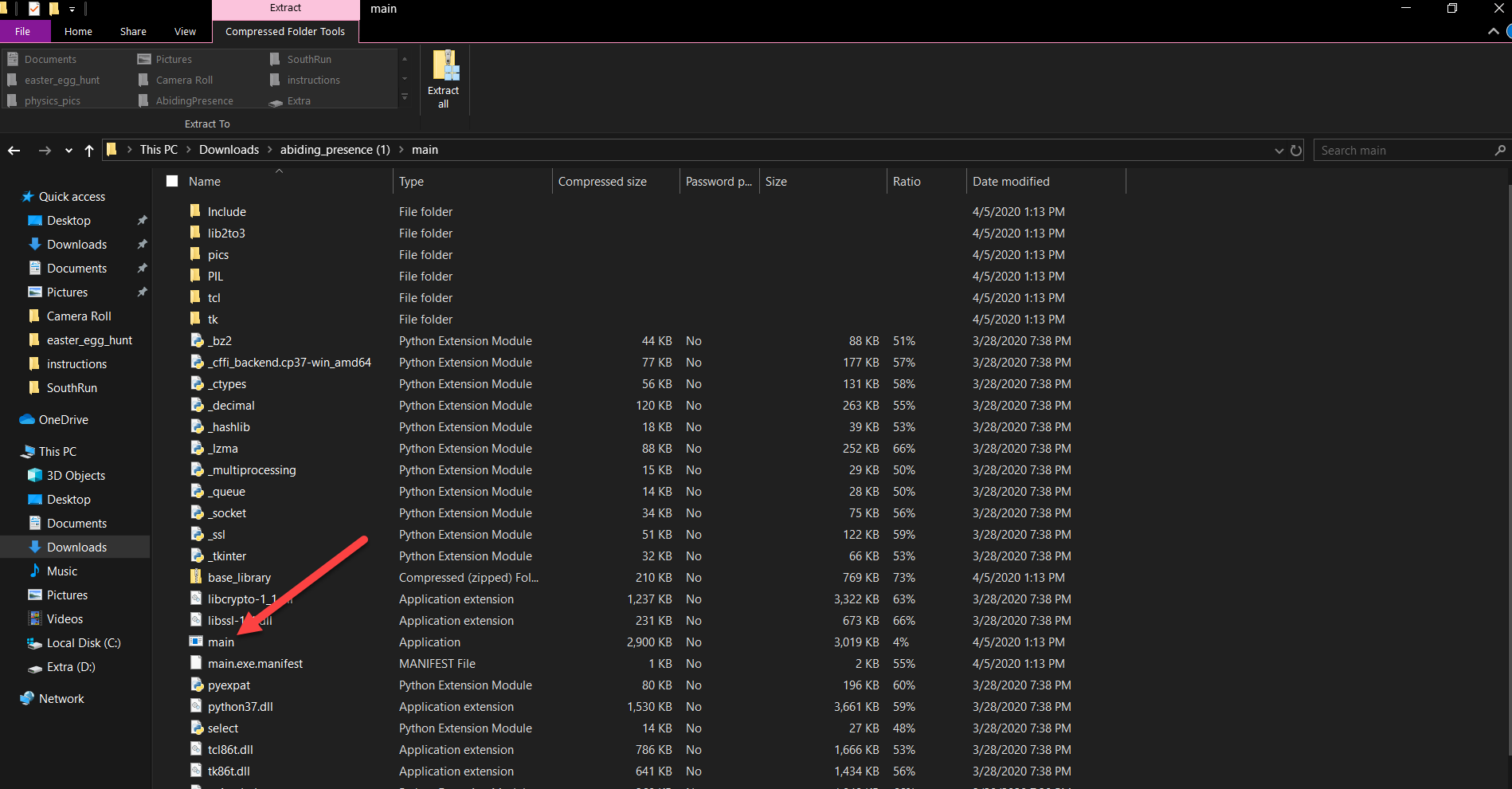1512x789 pixels.
Task: Go back with the left arrow
Action: pos(14,151)
